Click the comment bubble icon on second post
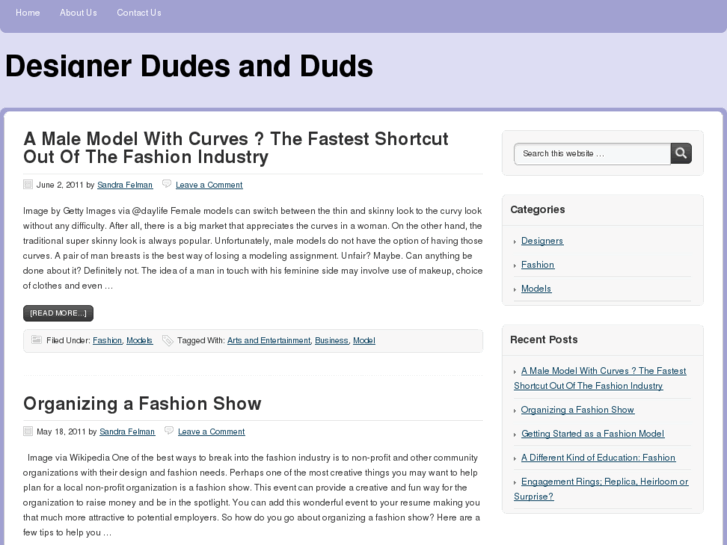This screenshot has height=545, width=727. click(x=168, y=432)
